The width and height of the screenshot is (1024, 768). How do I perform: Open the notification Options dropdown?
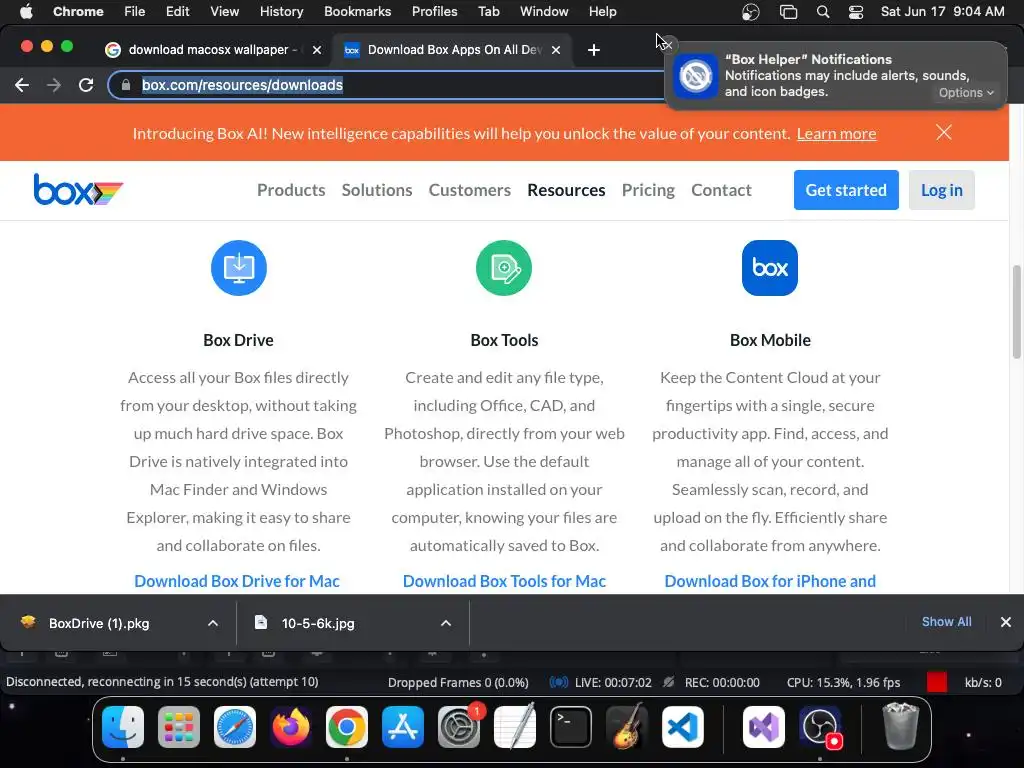click(967, 93)
